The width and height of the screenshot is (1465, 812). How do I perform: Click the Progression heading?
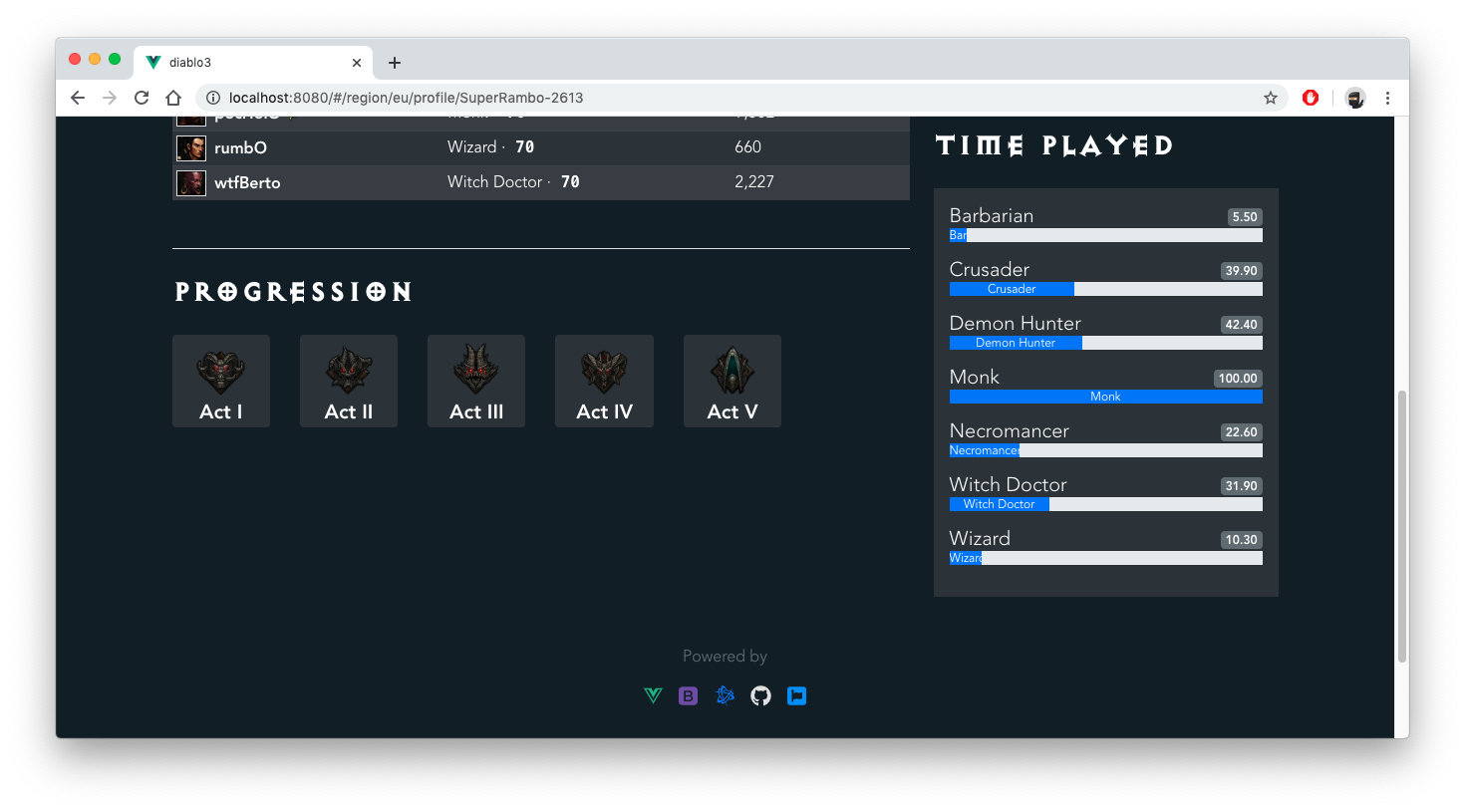click(x=293, y=292)
